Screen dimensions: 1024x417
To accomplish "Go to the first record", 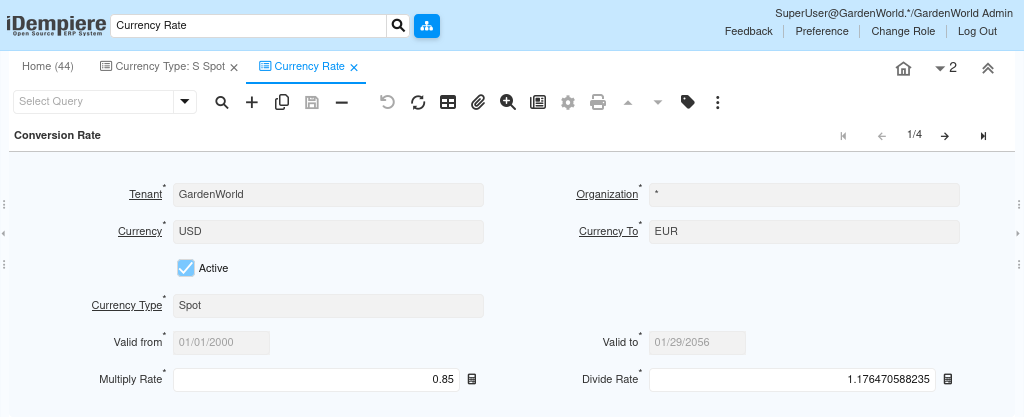I will (x=844, y=136).
